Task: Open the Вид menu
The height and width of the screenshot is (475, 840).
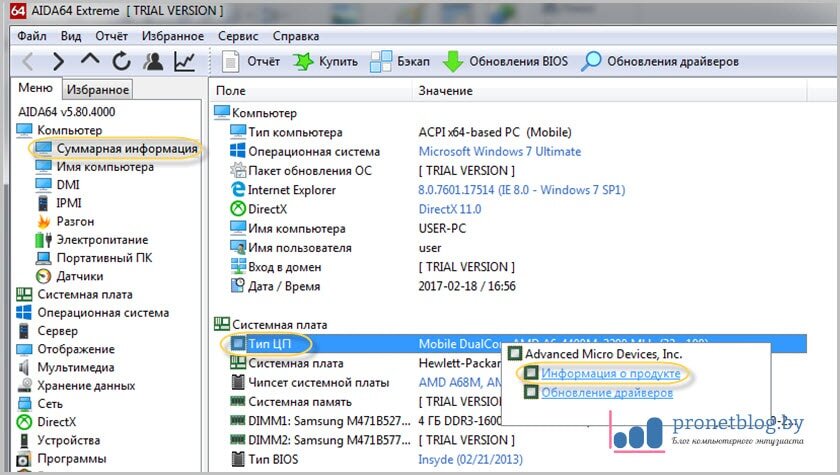Action: tap(71, 36)
